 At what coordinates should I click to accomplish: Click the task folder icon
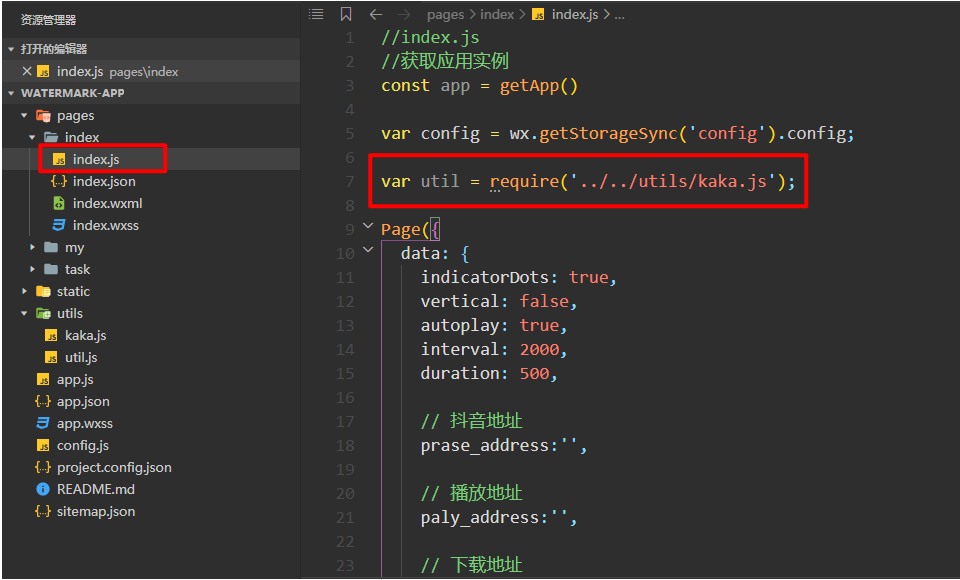click(51, 269)
